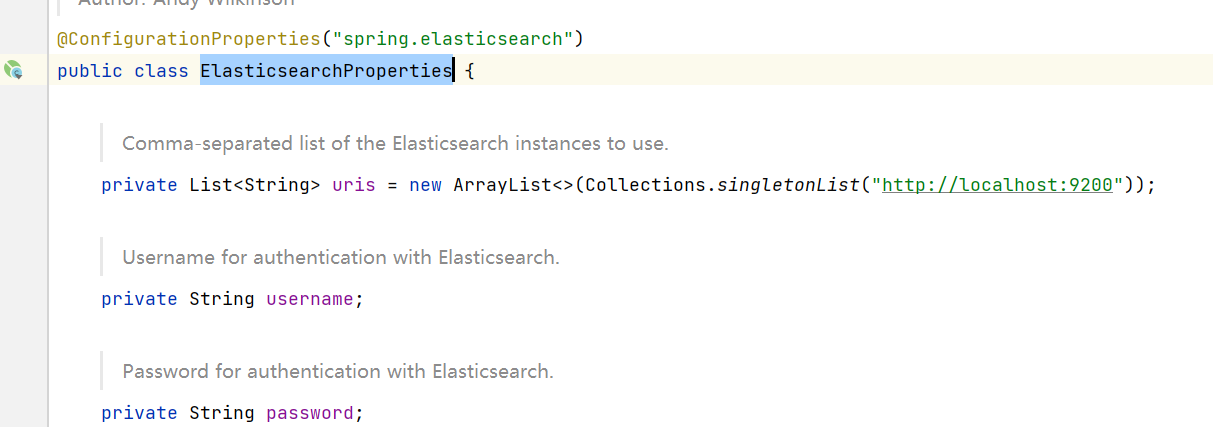
Task: Click the Username for authentication doc comment
Action: pos(340,257)
